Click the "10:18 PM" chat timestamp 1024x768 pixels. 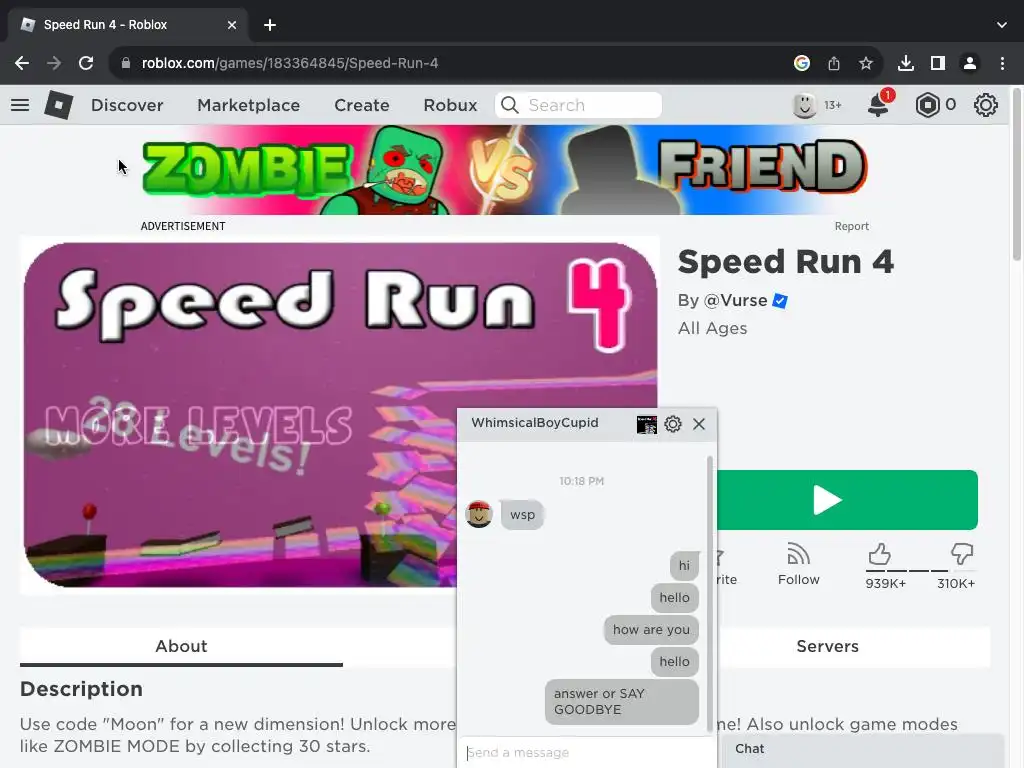(x=581, y=481)
